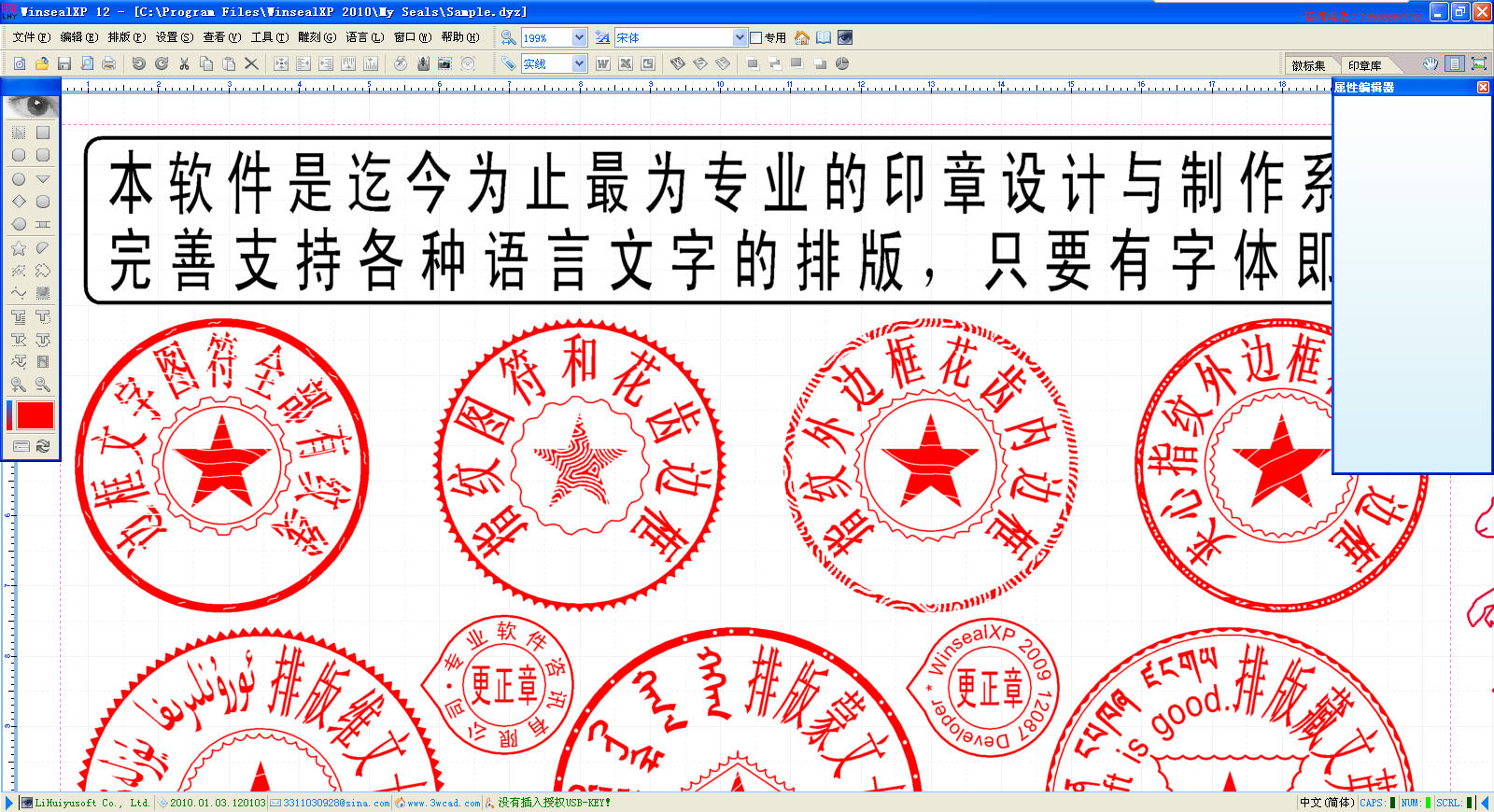1494x812 pixels.
Task: Pick the five-pointed star tool
Action: pyautogui.click(x=19, y=248)
